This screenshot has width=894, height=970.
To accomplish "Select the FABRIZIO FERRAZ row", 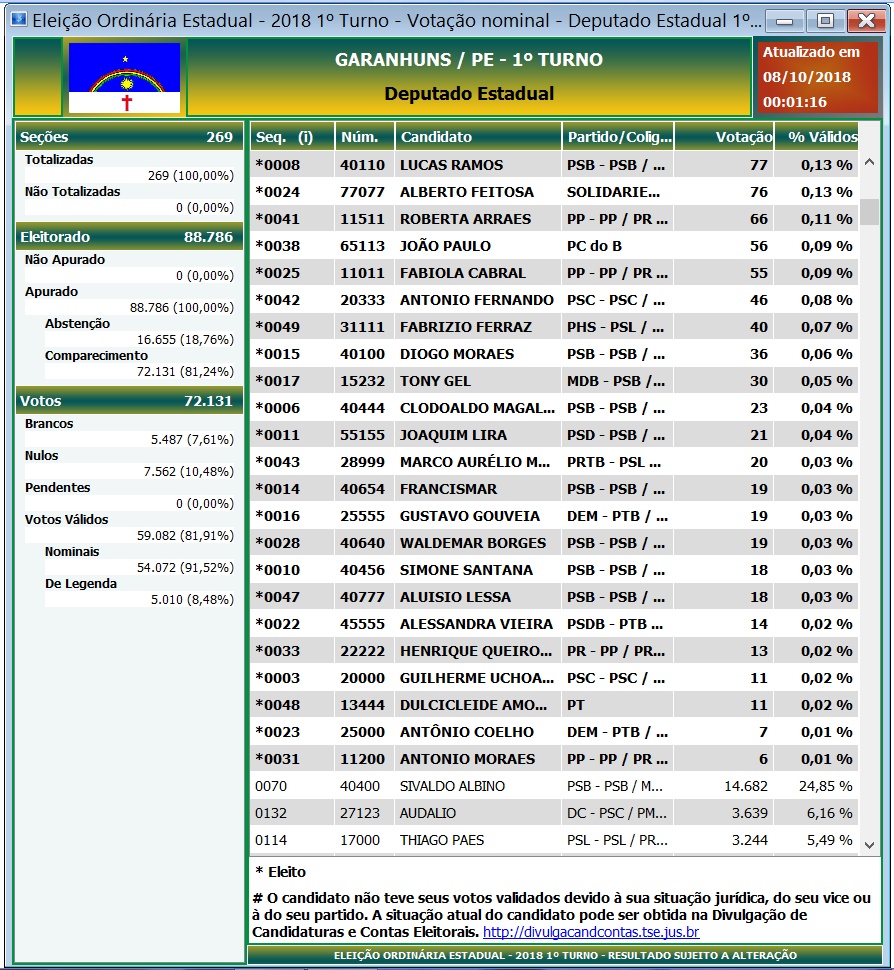I will click(554, 327).
